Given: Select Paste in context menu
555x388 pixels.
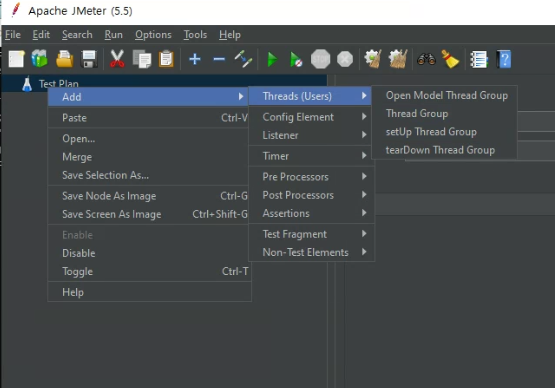Looking at the screenshot, I should click(x=149, y=118).
